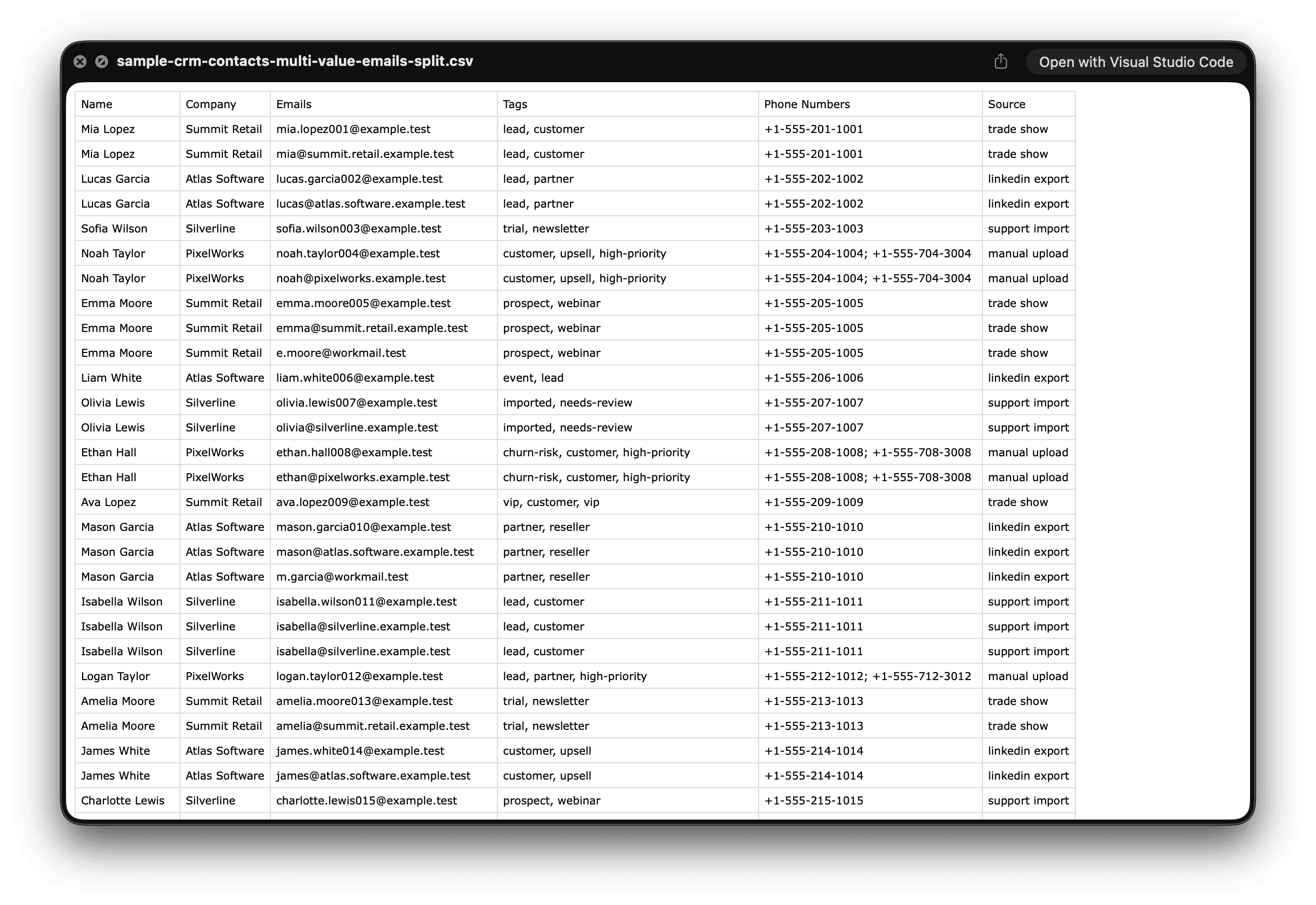
Task: Click the open-in-full-screen circle icon
Action: [102, 61]
